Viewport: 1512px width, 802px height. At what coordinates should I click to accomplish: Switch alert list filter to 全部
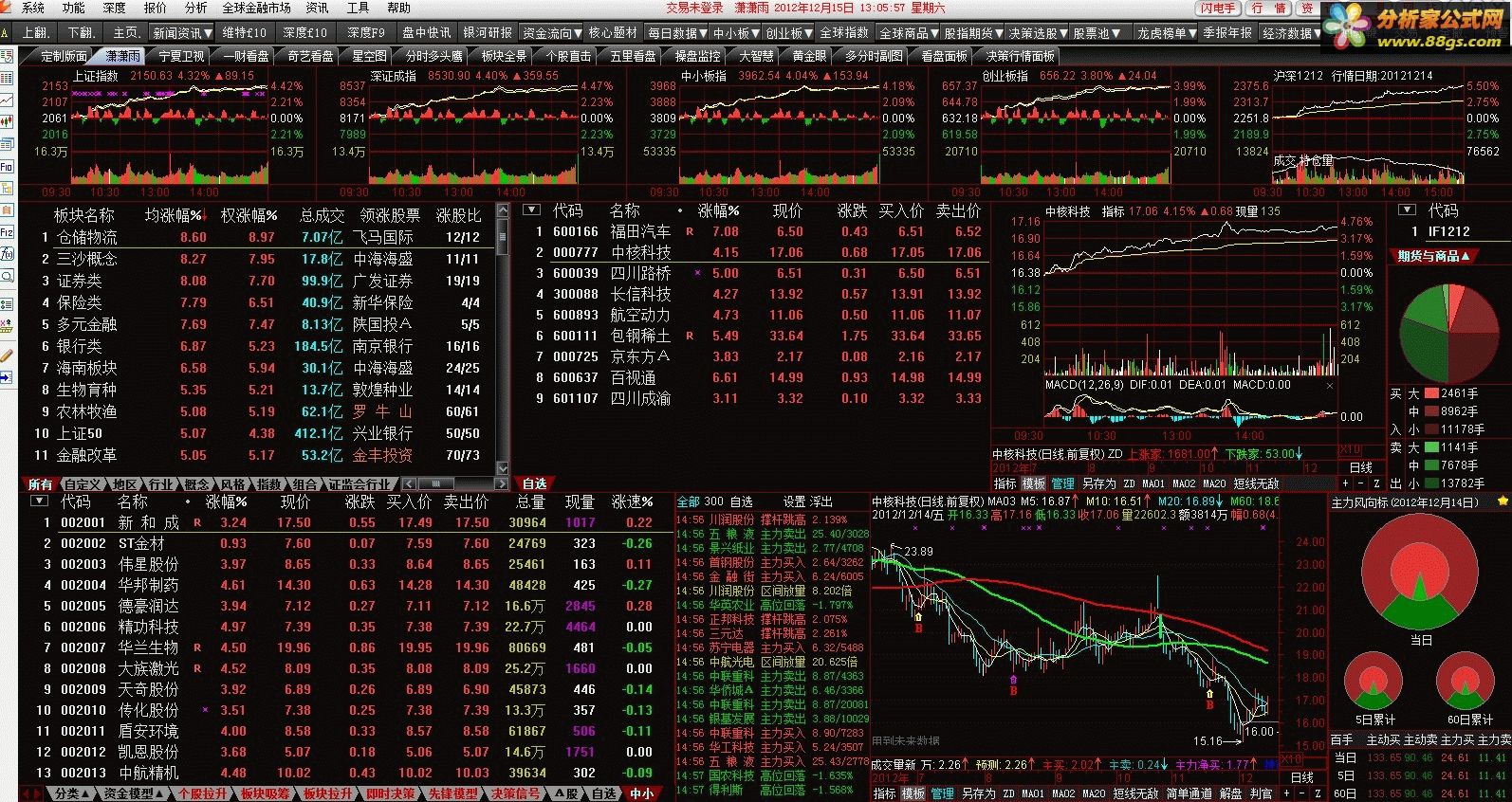(x=689, y=501)
